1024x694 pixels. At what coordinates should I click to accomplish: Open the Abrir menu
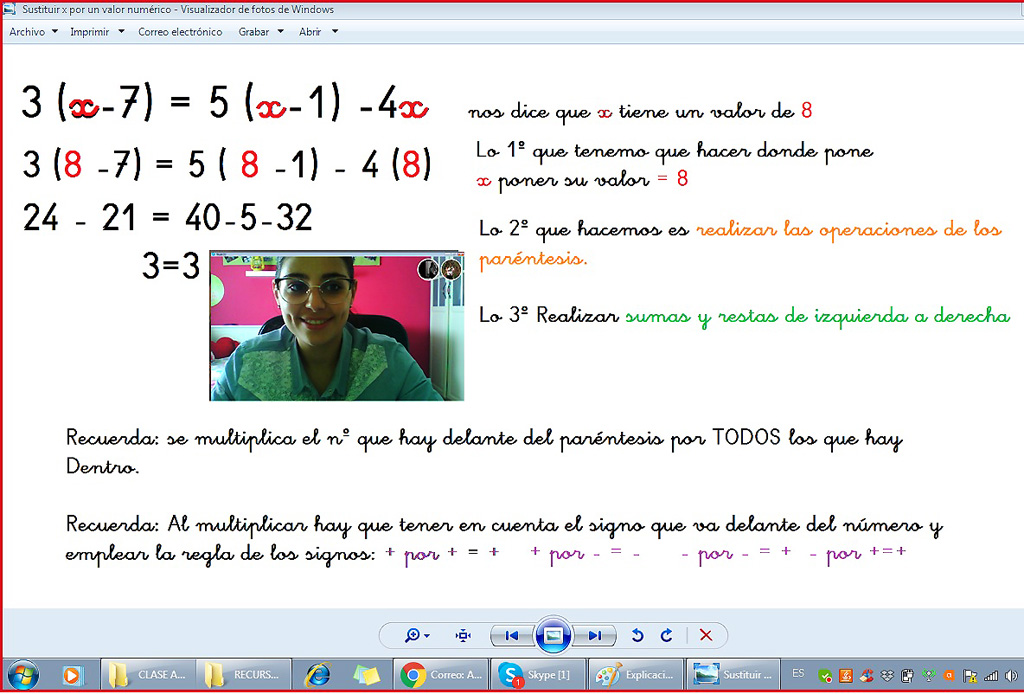click(x=318, y=32)
